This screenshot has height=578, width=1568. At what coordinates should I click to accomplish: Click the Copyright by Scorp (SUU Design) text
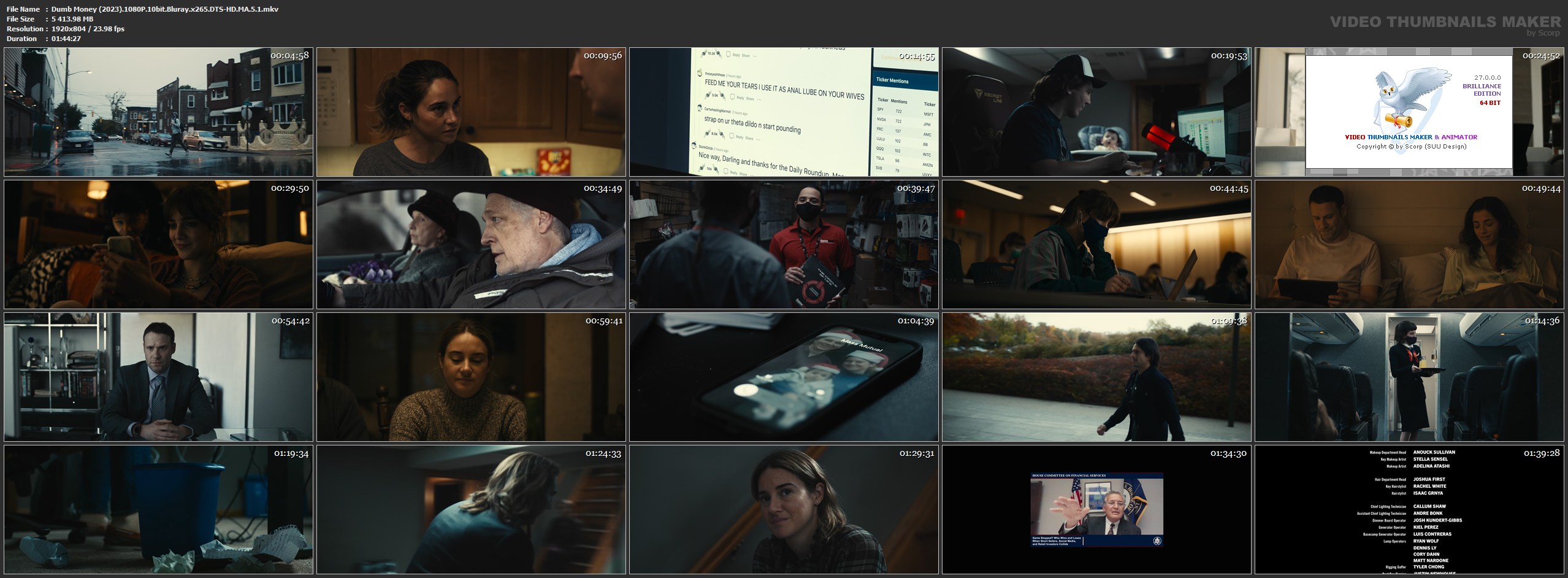[1411, 147]
